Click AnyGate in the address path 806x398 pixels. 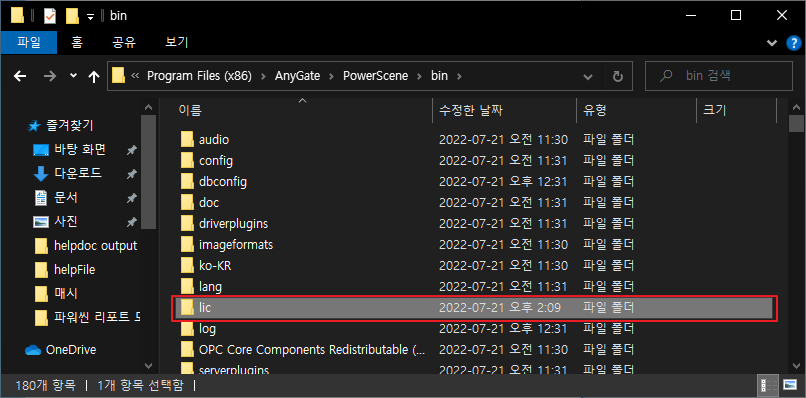click(297, 76)
